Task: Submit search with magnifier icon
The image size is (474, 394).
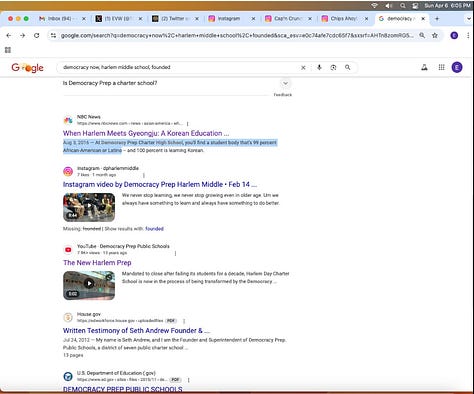Action: coord(348,67)
